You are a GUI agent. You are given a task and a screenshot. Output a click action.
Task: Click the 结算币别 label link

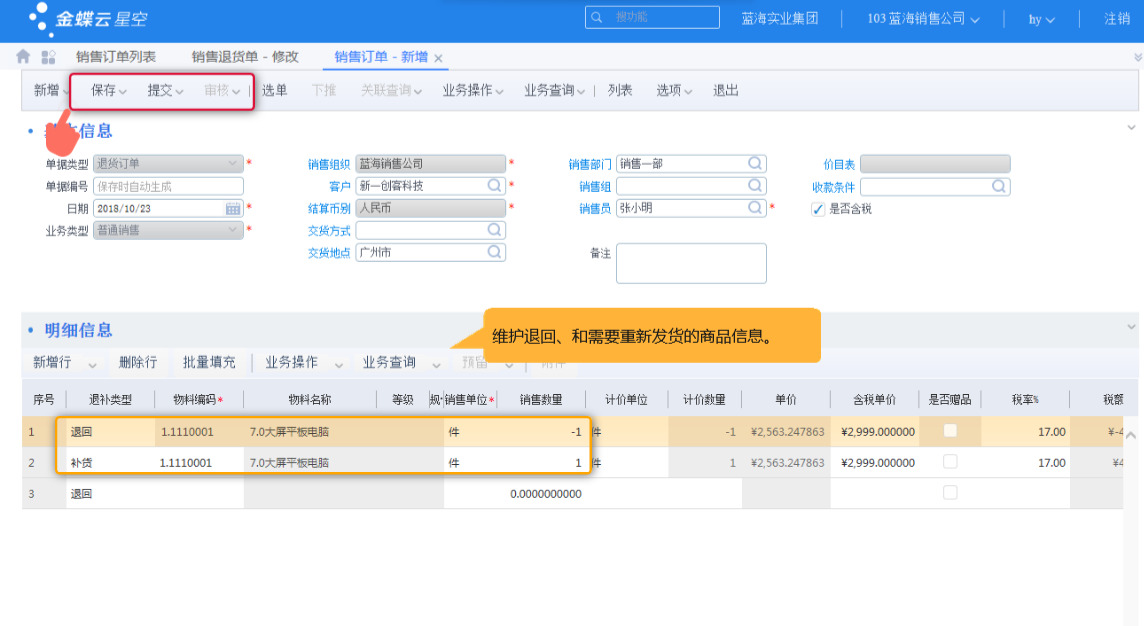point(328,209)
